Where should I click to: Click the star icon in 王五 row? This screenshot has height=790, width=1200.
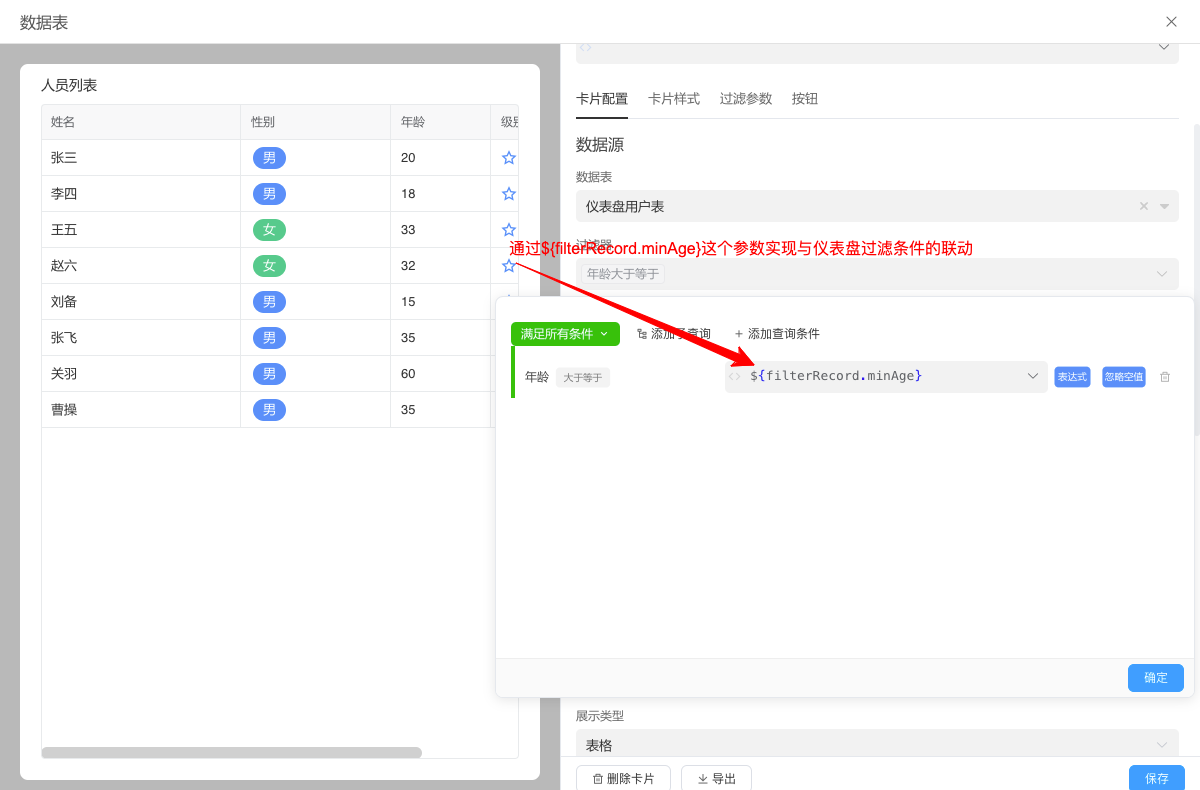point(508,230)
